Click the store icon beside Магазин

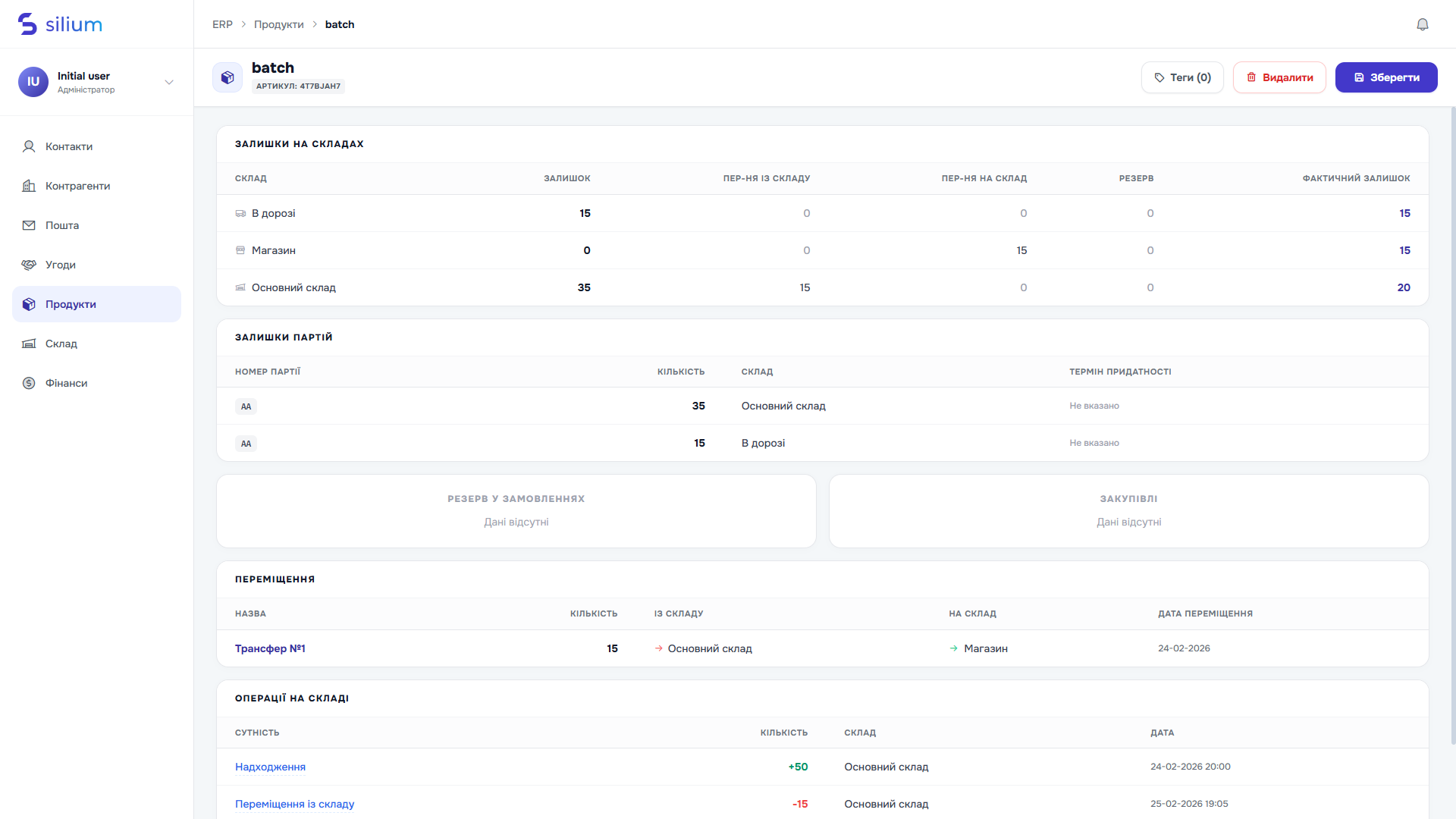240,250
